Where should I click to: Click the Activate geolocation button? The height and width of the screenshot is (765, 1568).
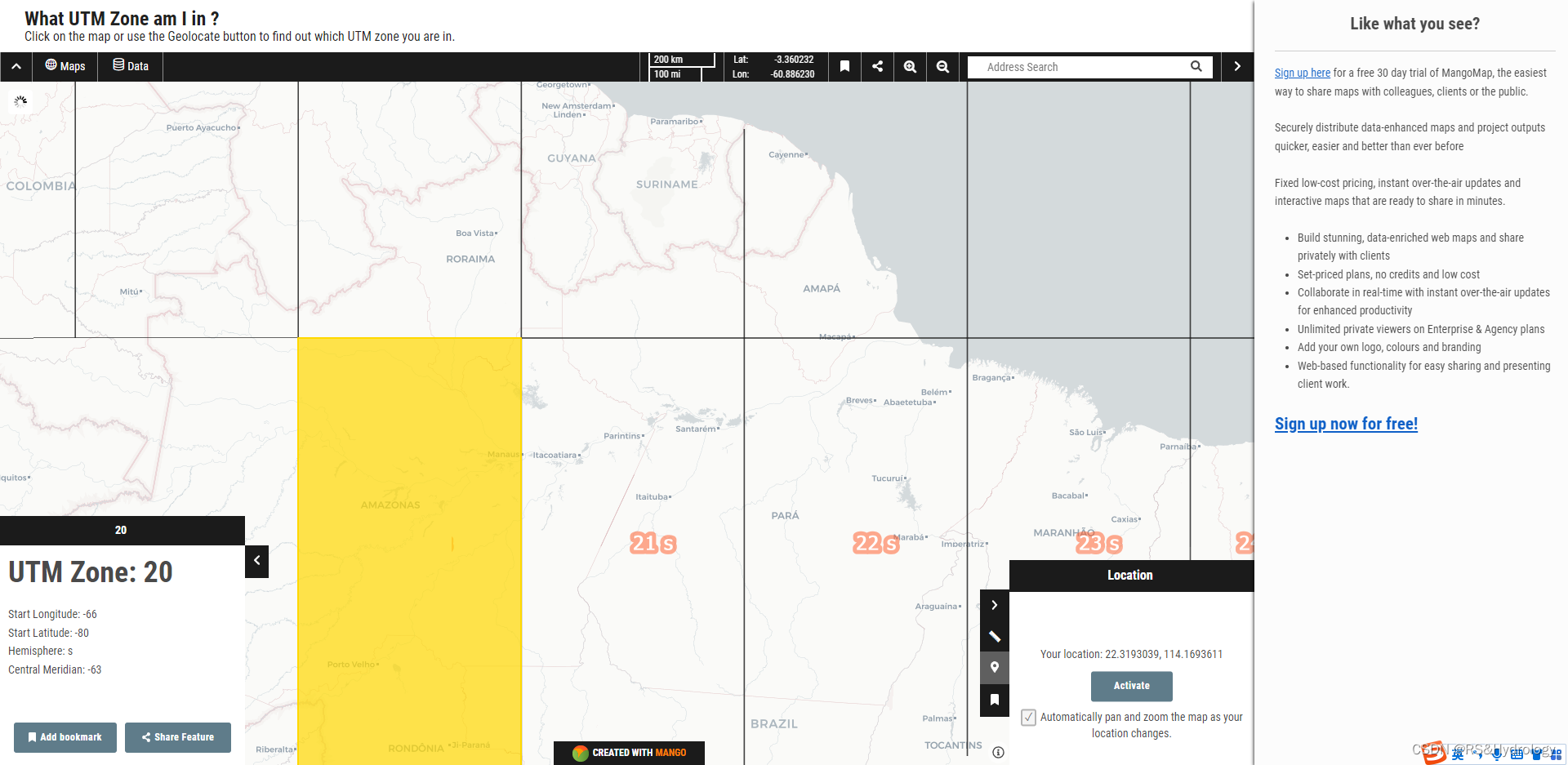[x=1132, y=686]
